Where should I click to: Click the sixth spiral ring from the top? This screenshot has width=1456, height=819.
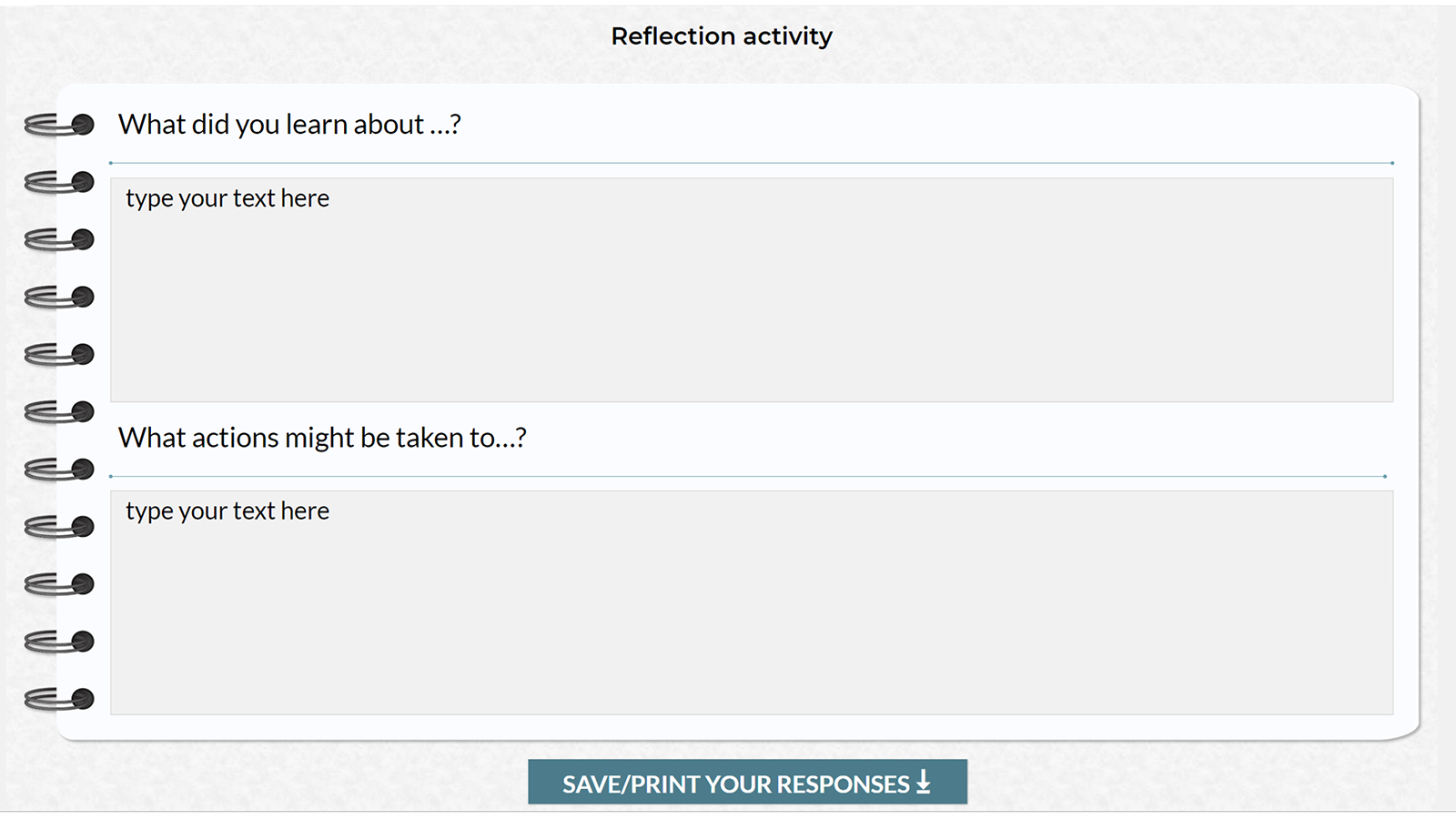59,411
